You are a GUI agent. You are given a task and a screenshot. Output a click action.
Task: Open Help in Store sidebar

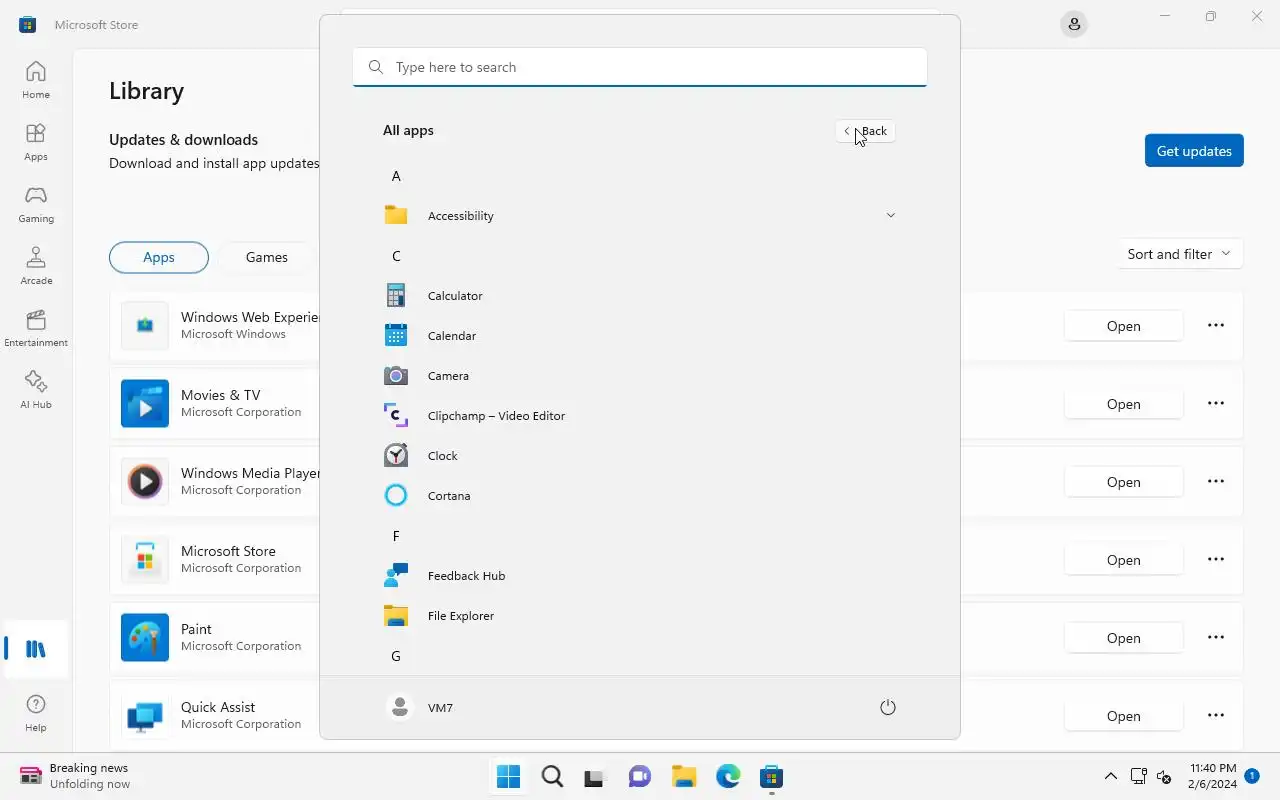36,713
